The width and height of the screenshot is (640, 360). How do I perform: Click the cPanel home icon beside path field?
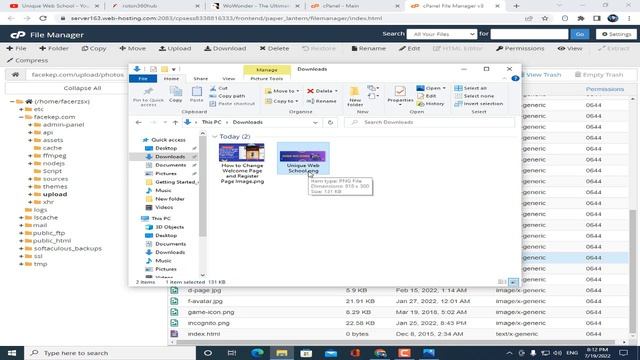click(x=15, y=75)
